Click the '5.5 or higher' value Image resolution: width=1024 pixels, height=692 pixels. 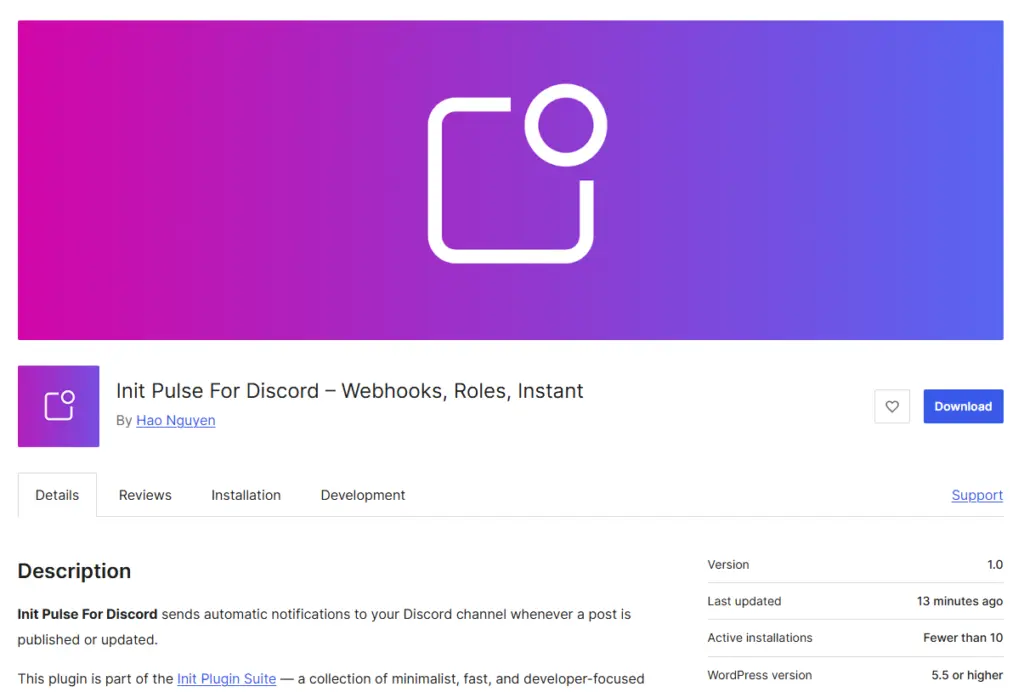coord(967,675)
